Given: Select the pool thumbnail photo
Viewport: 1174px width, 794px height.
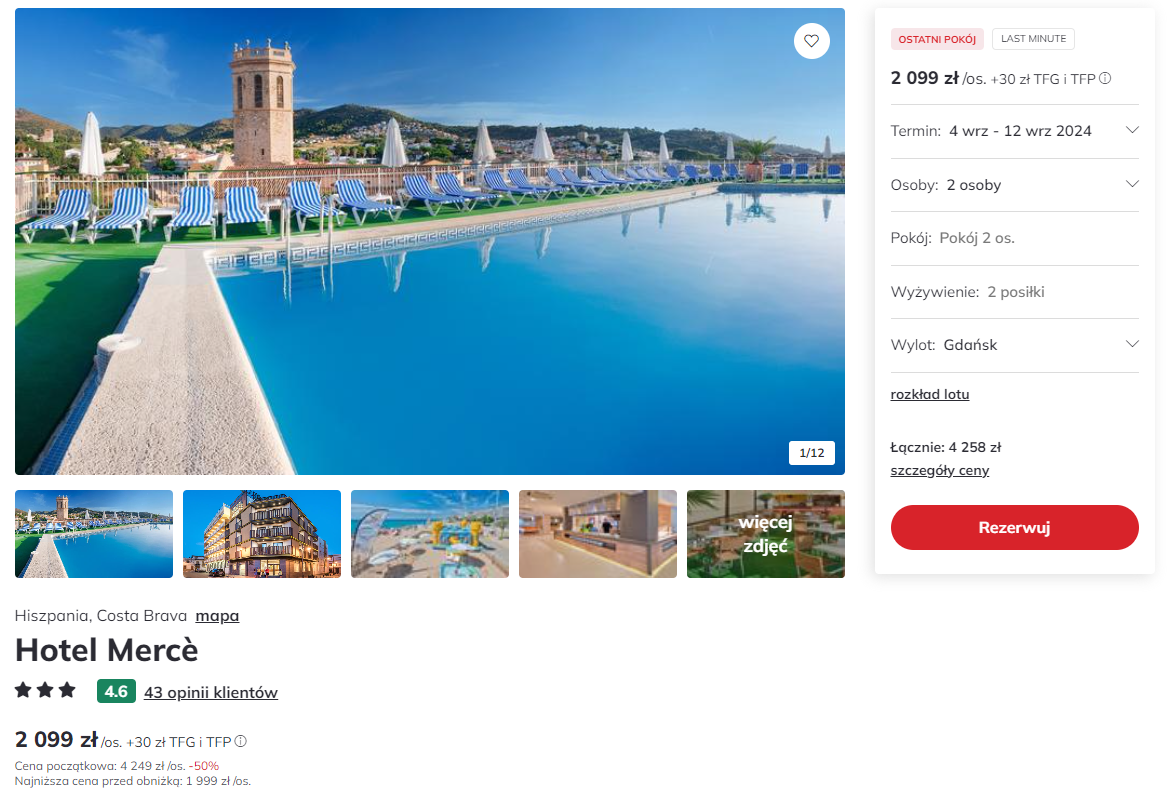Looking at the screenshot, I should [94, 534].
